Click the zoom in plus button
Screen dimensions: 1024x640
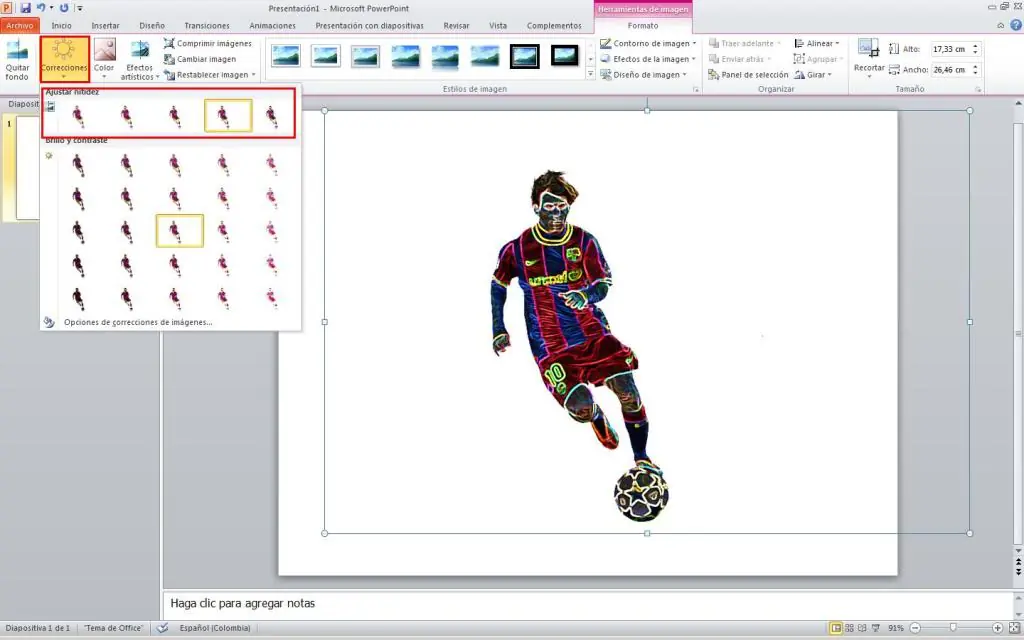click(997, 628)
